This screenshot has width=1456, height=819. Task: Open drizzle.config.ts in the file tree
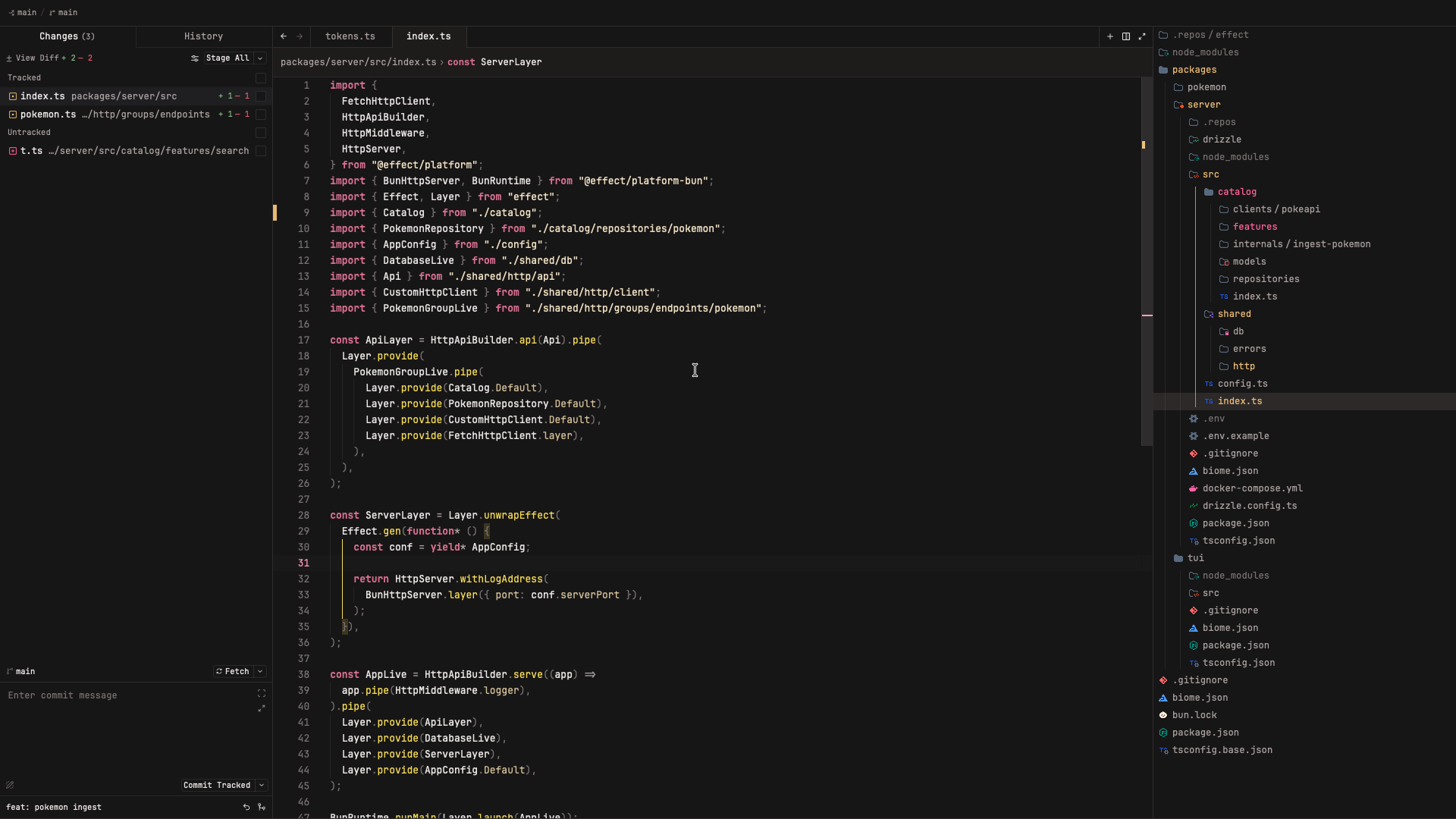[x=1249, y=506]
